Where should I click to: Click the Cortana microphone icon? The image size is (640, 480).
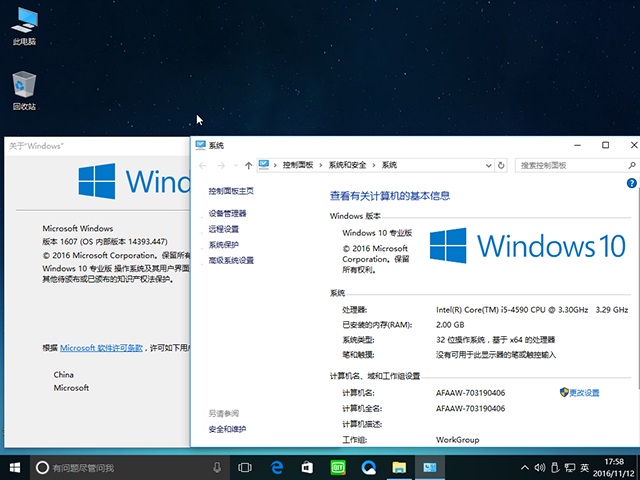217,467
